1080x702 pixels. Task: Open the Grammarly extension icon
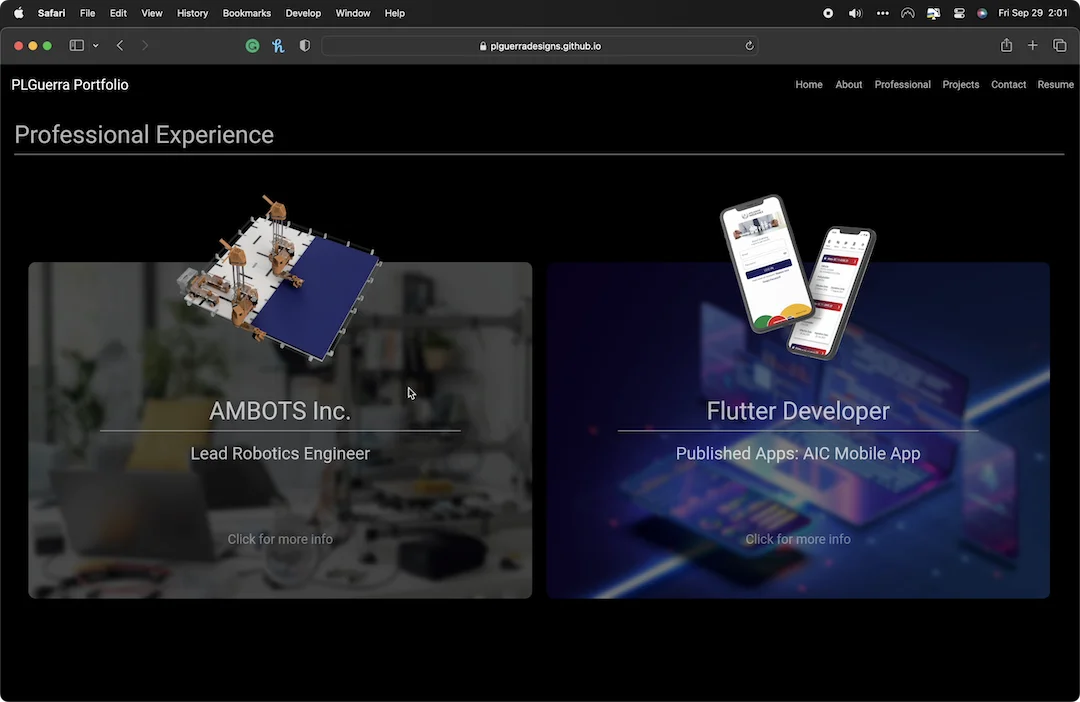253,46
